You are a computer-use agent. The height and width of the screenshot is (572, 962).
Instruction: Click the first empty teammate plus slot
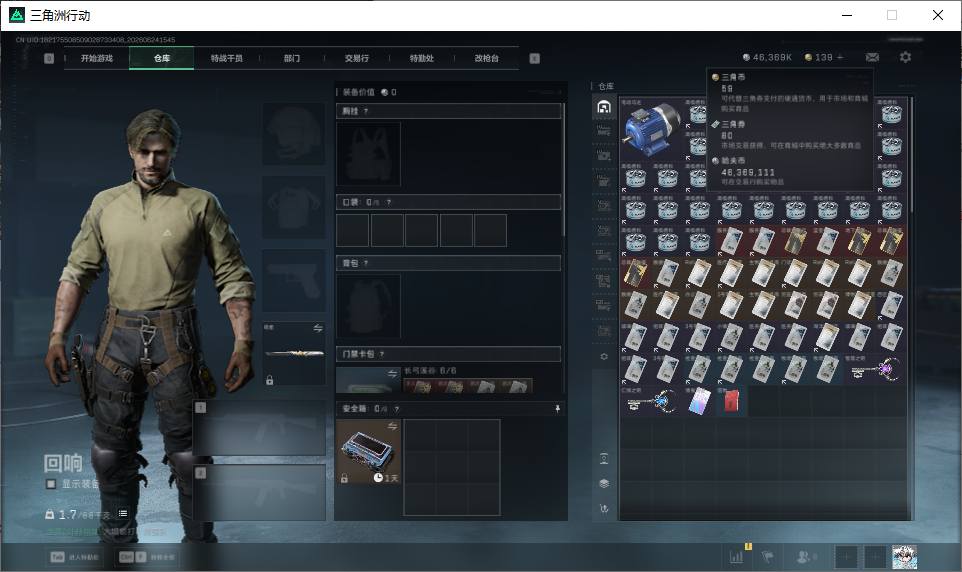click(x=845, y=557)
